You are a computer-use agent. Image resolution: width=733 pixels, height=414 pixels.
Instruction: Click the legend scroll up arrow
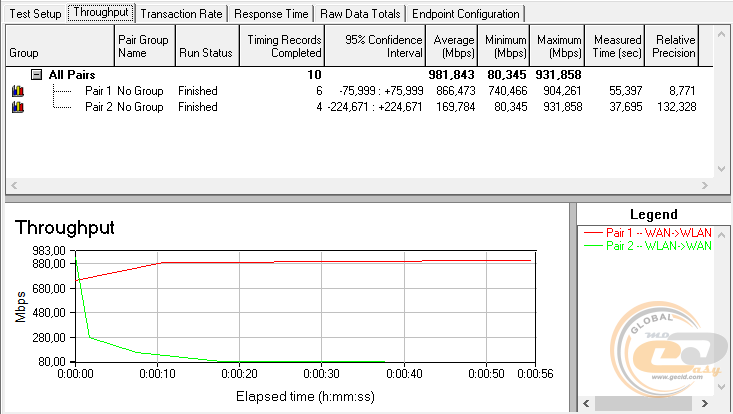(x=722, y=235)
